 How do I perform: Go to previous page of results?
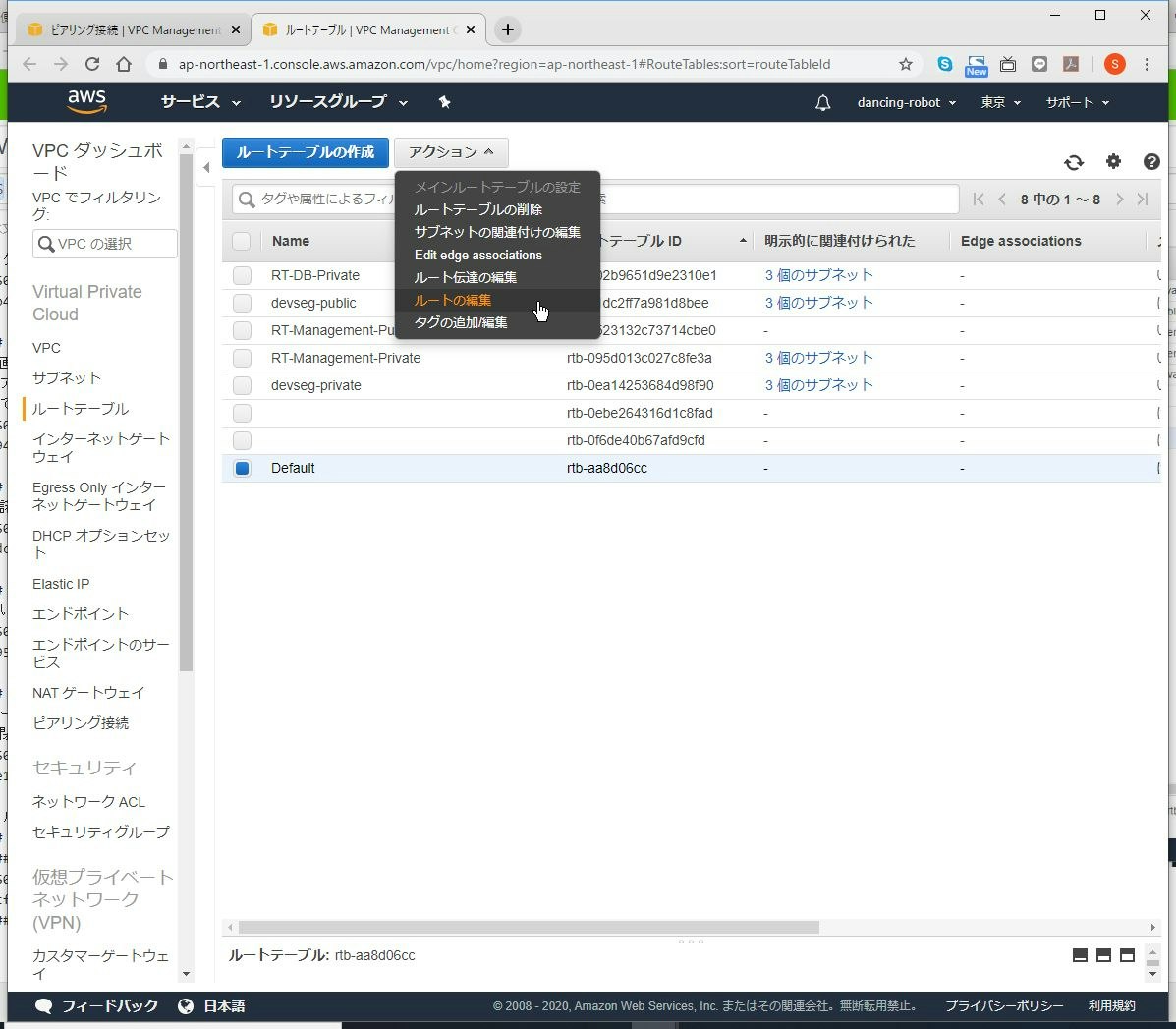click(1002, 199)
